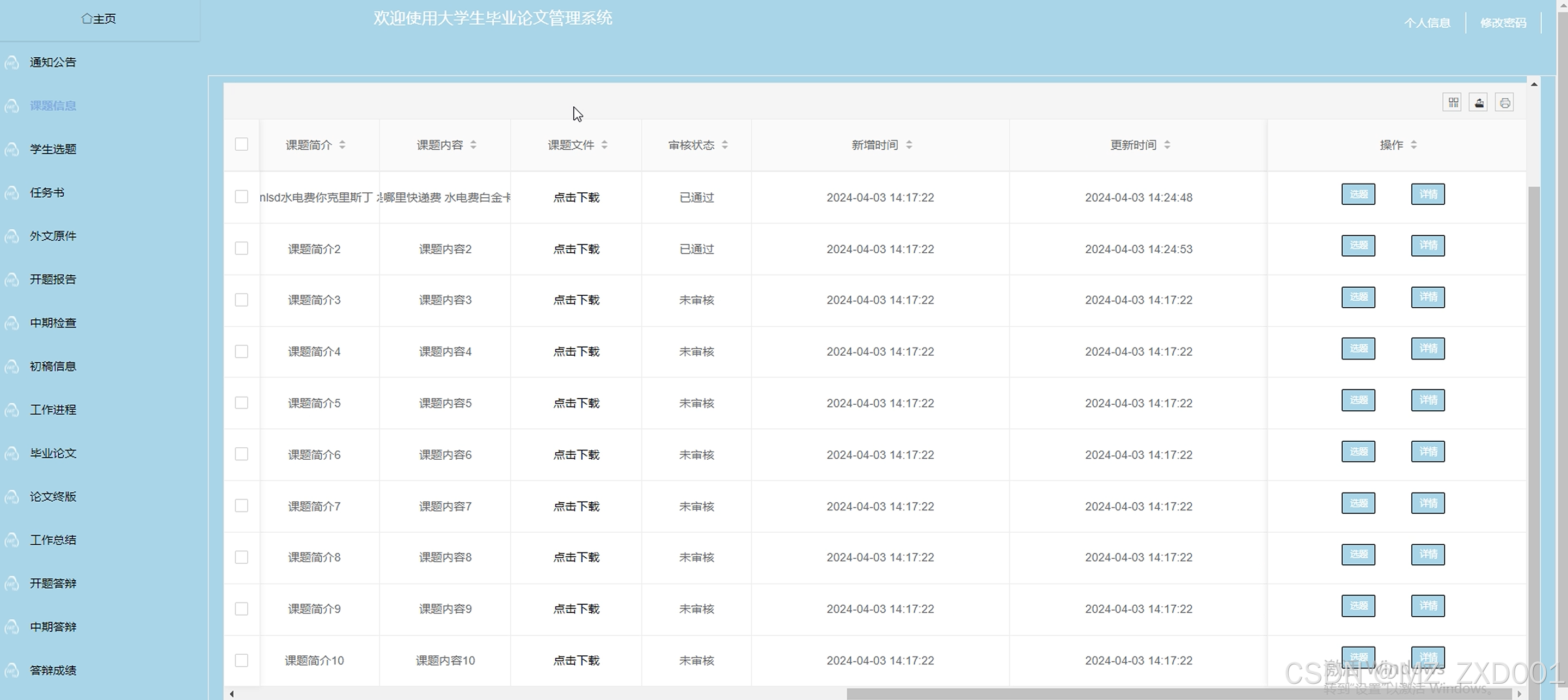1568x700 pixels.
Task: Click the icon beside 通知公告
Action: click(x=11, y=62)
